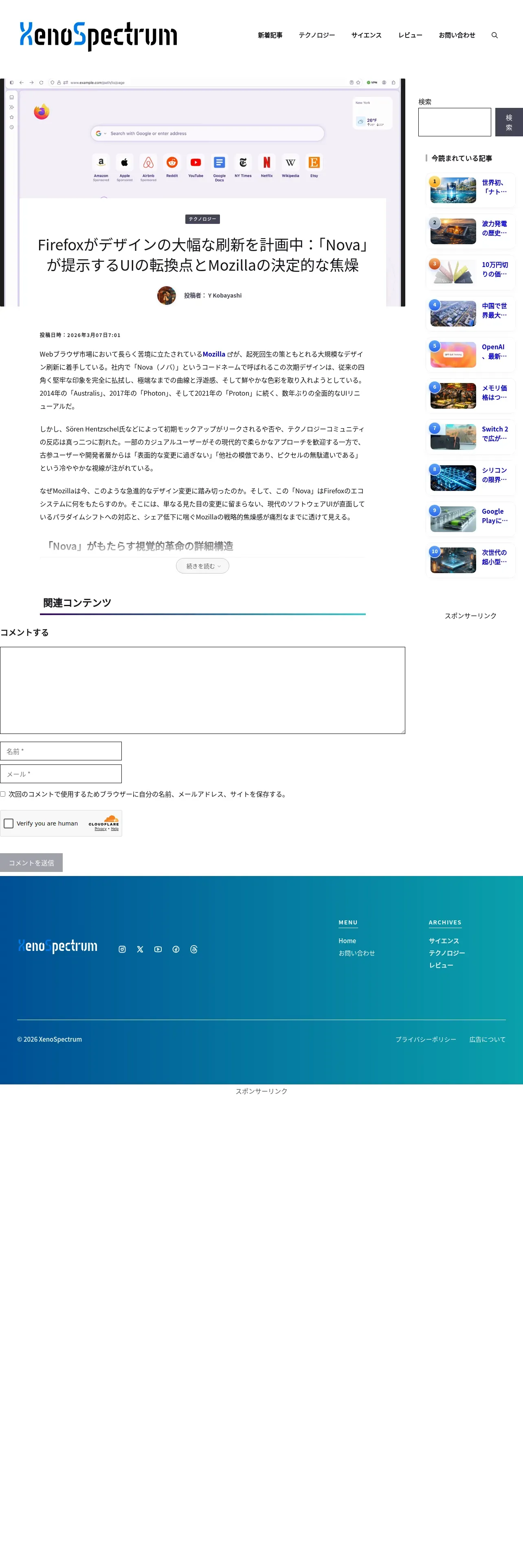Open the 新着記事 menu item
Image resolution: width=523 pixels, height=1568 pixels.
(x=270, y=35)
